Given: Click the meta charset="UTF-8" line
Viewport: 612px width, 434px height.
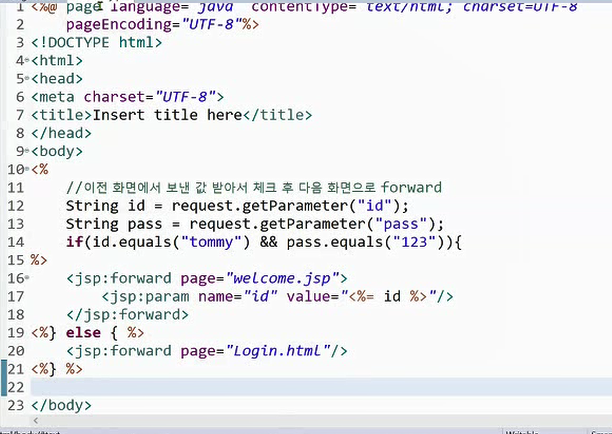Looking at the screenshot, I should (127, 97).
